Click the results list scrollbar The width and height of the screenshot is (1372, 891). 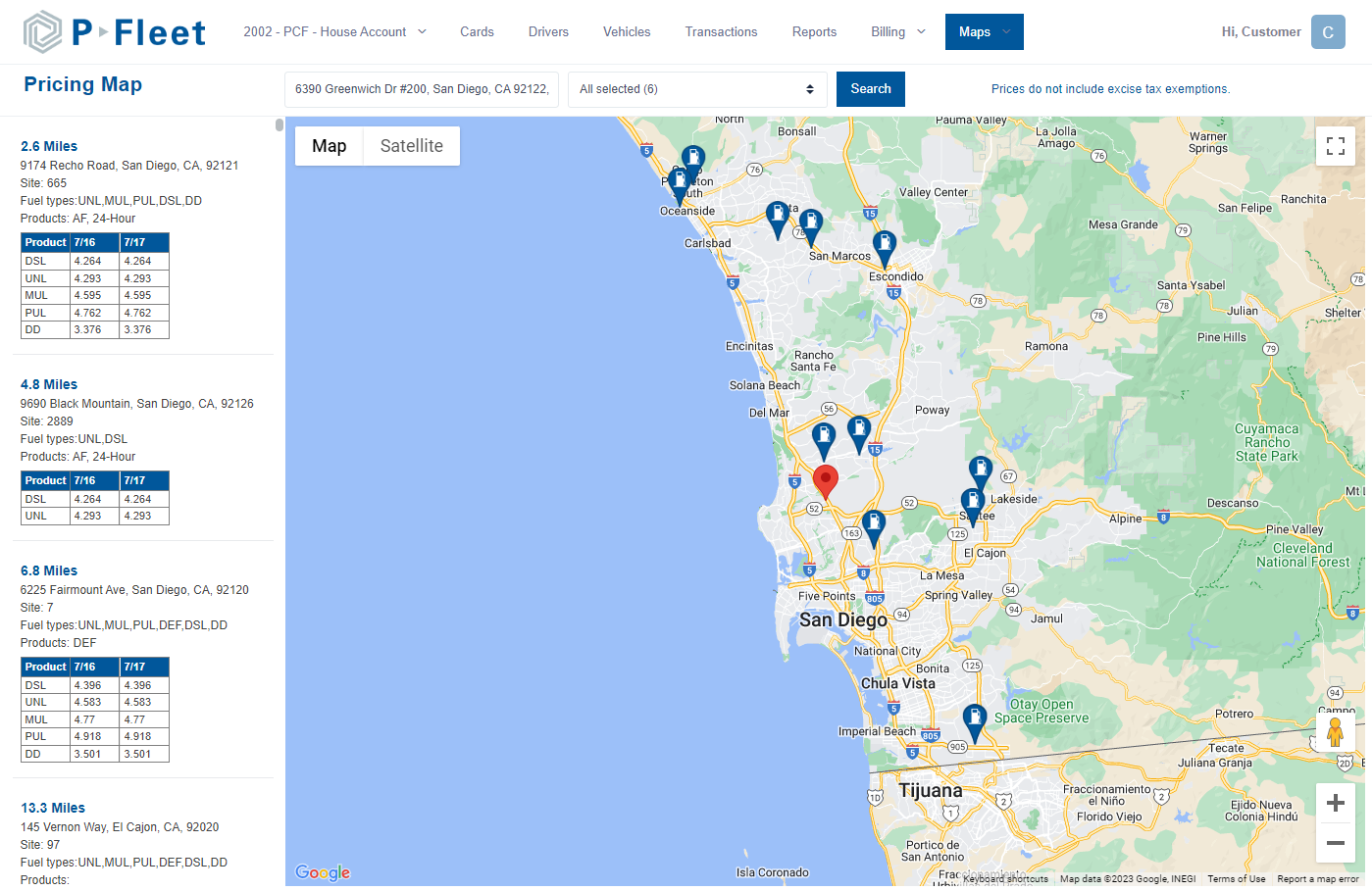278,127
